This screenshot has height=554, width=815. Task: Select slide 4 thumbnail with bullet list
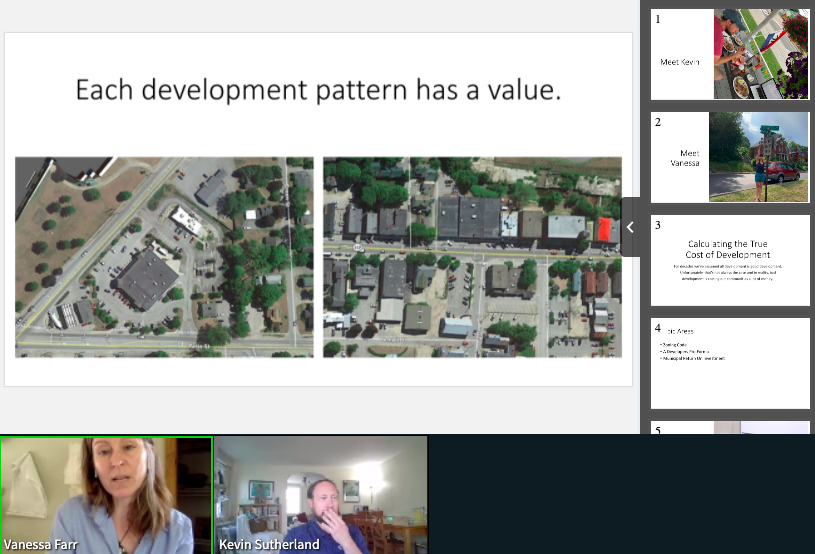point(730,363)
